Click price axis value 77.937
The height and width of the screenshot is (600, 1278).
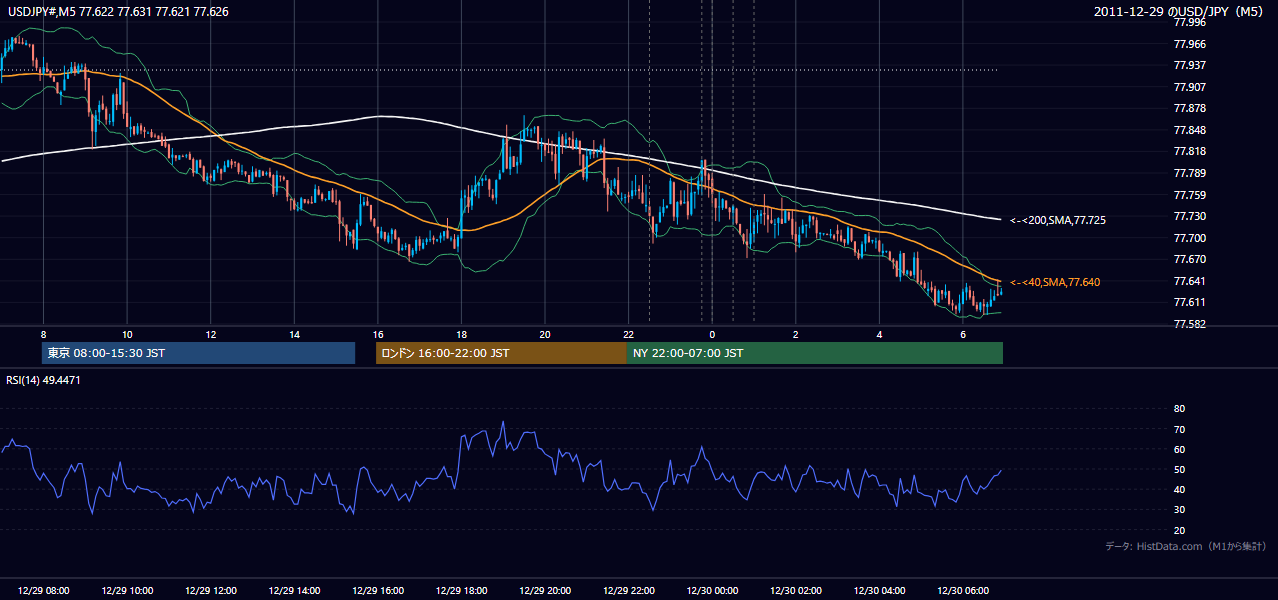point(1189,65)
